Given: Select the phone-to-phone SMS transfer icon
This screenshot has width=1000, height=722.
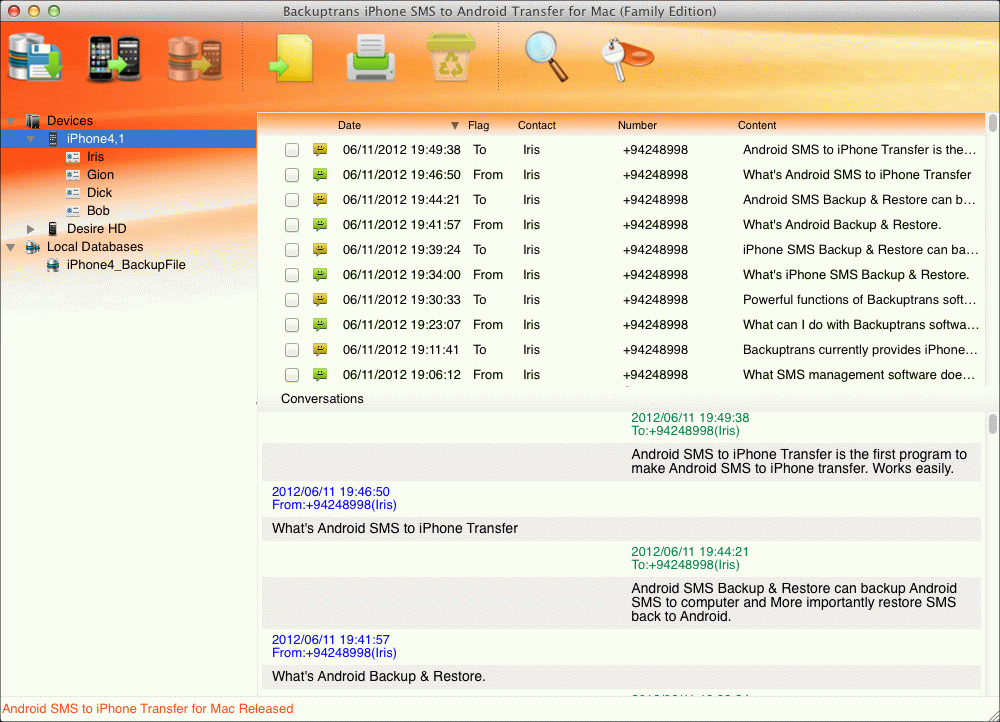Looking at the screenshot, I should point(113,58).
